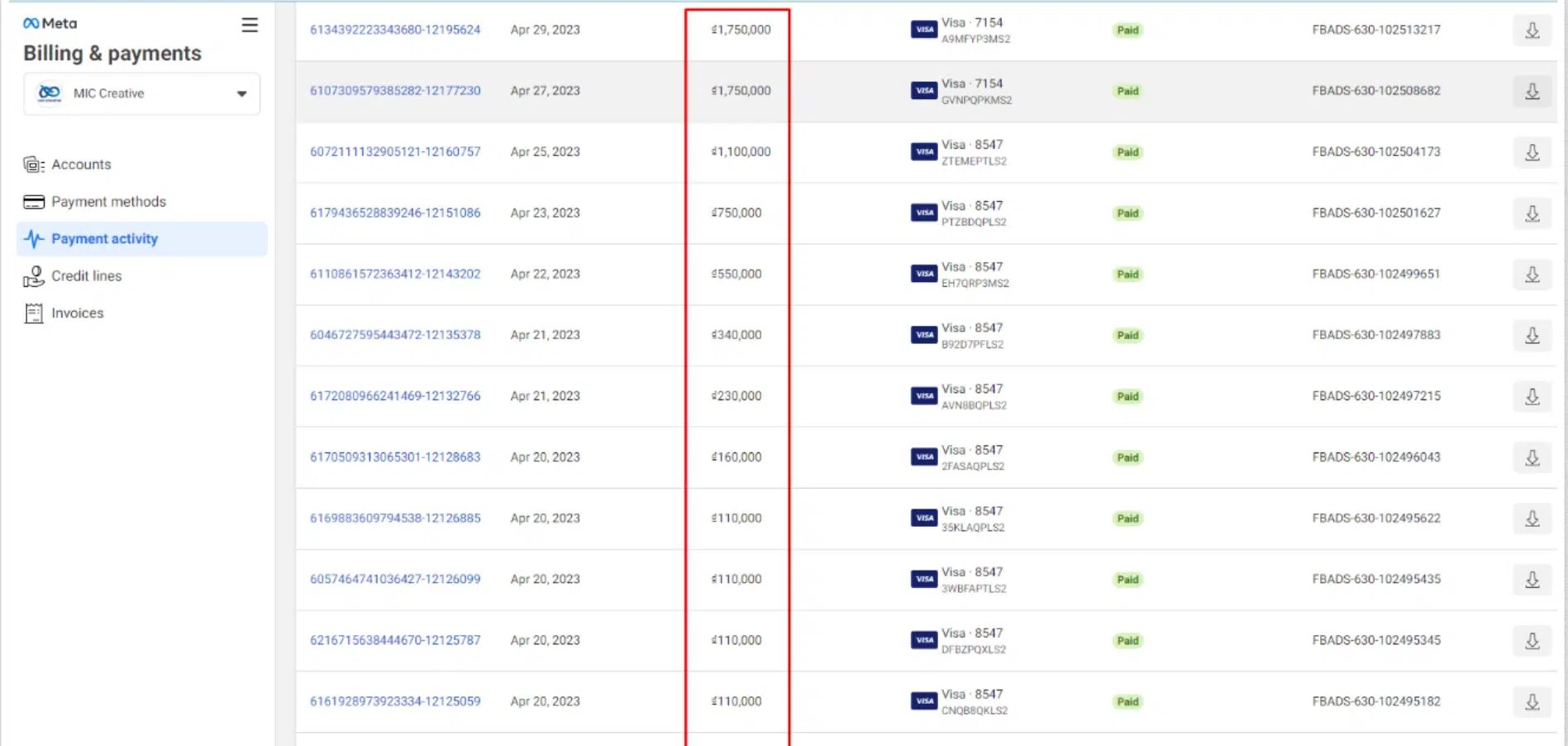Viewport: 1568px width, 746px height.
Task: Download receipt for FBADS-630-102501627
Action: [x=1532, y=213]
